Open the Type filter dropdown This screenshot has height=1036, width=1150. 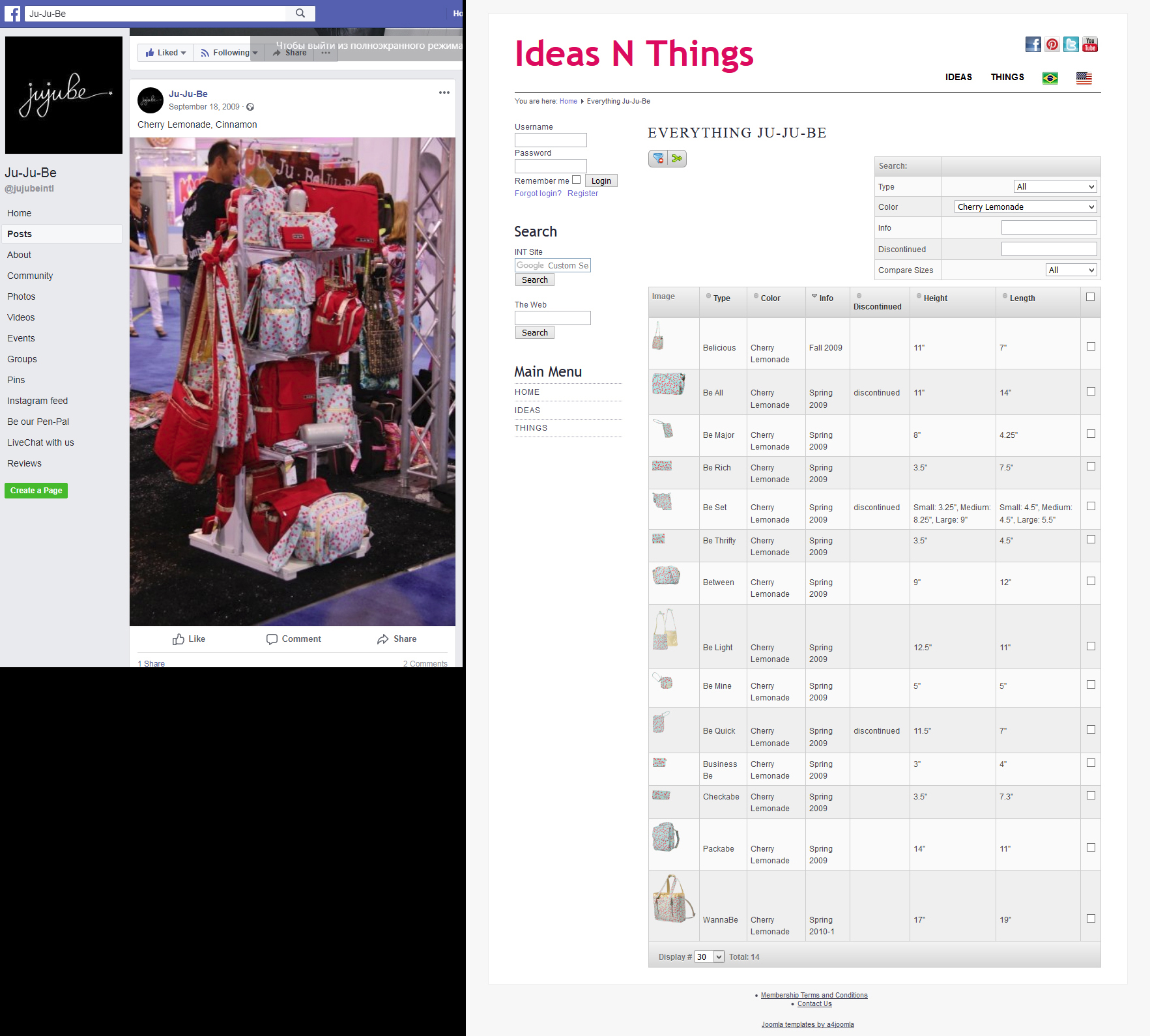(1056, 186)
